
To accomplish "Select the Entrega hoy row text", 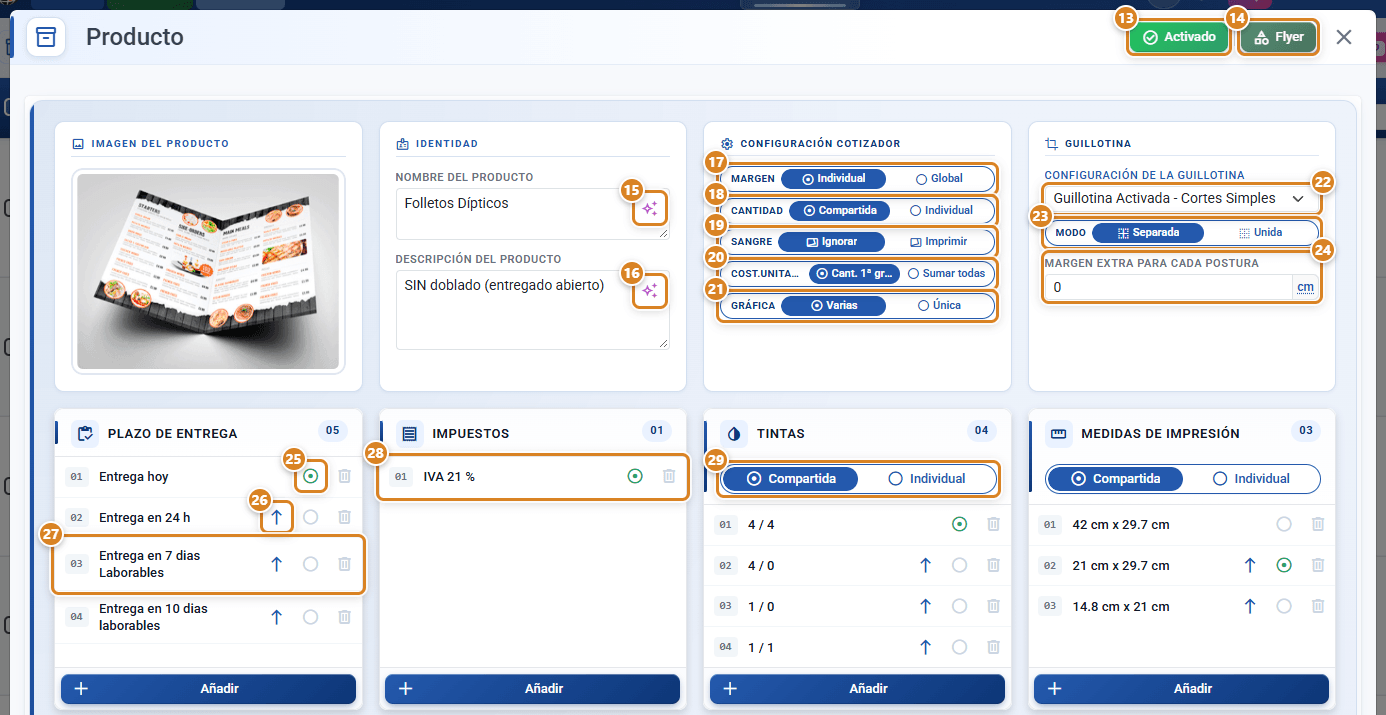I will (x=134, y=477).
